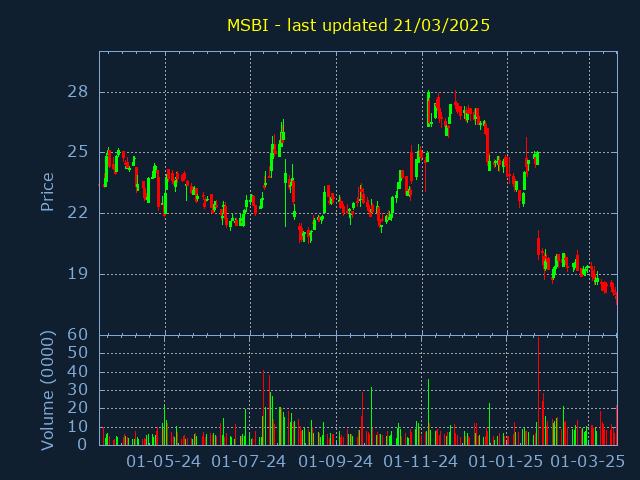The image size is (640, 480).
Task: Click the price axis label 22
Action: (x=78, y=213)
